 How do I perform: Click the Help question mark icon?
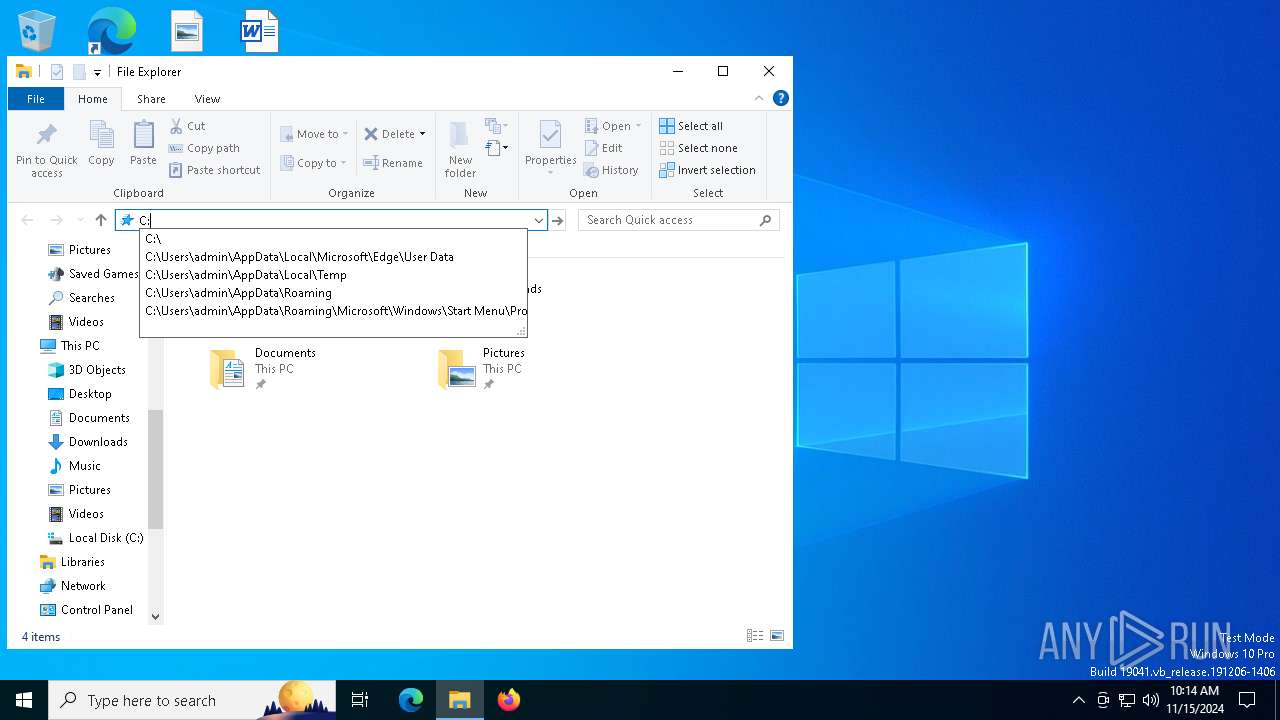point(781,98)
